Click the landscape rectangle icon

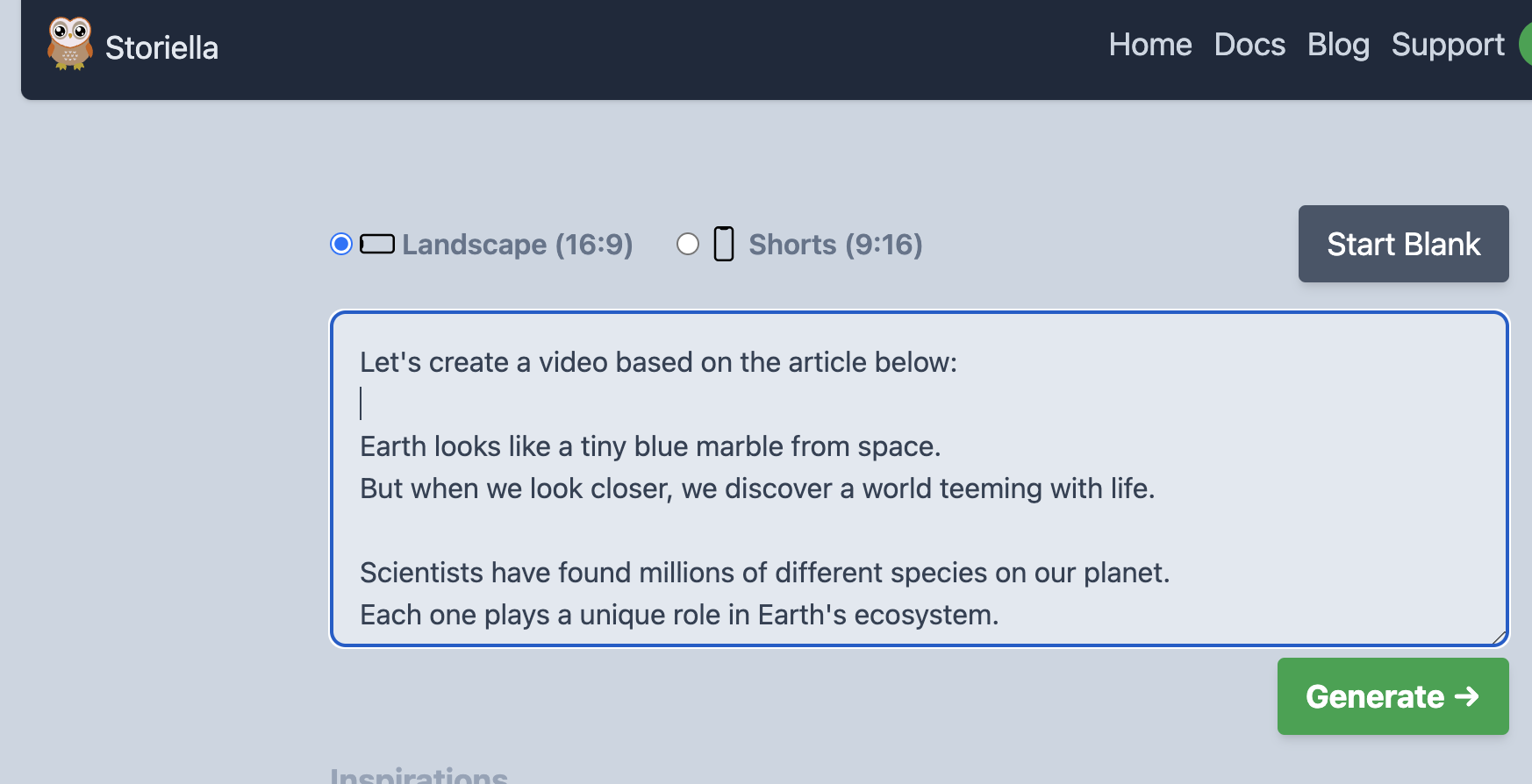[x=377, y=244]
